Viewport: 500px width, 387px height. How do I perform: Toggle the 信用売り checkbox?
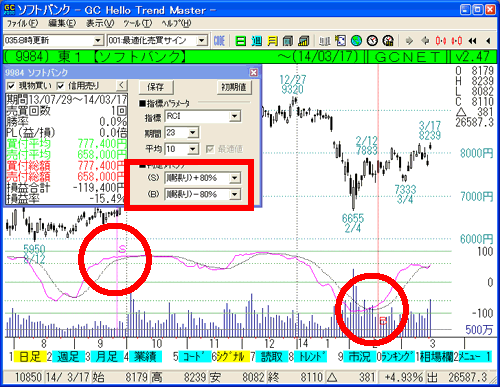[x=60, y=86]
